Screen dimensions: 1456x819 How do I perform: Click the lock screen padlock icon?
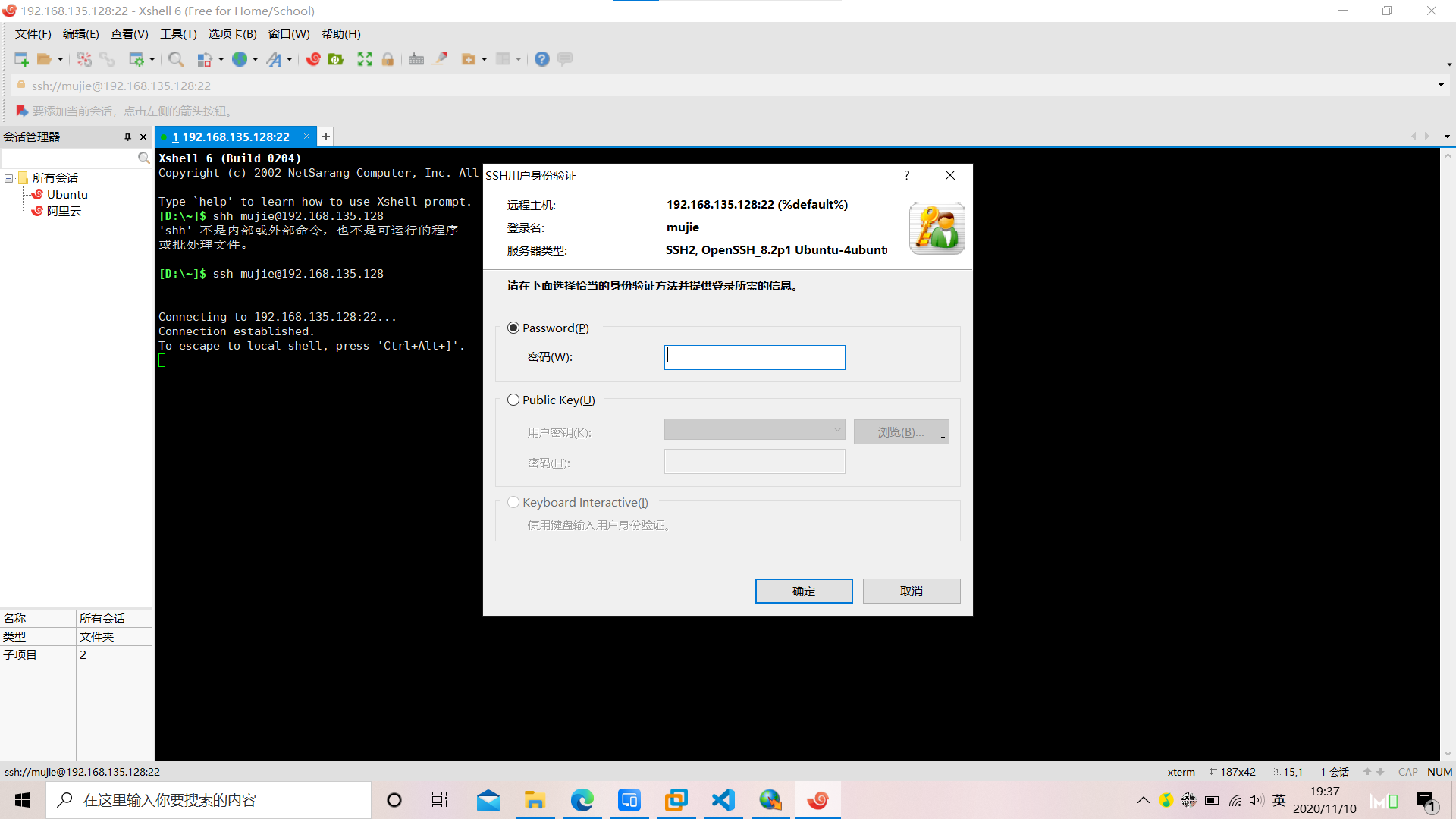[x=388, y=59]
